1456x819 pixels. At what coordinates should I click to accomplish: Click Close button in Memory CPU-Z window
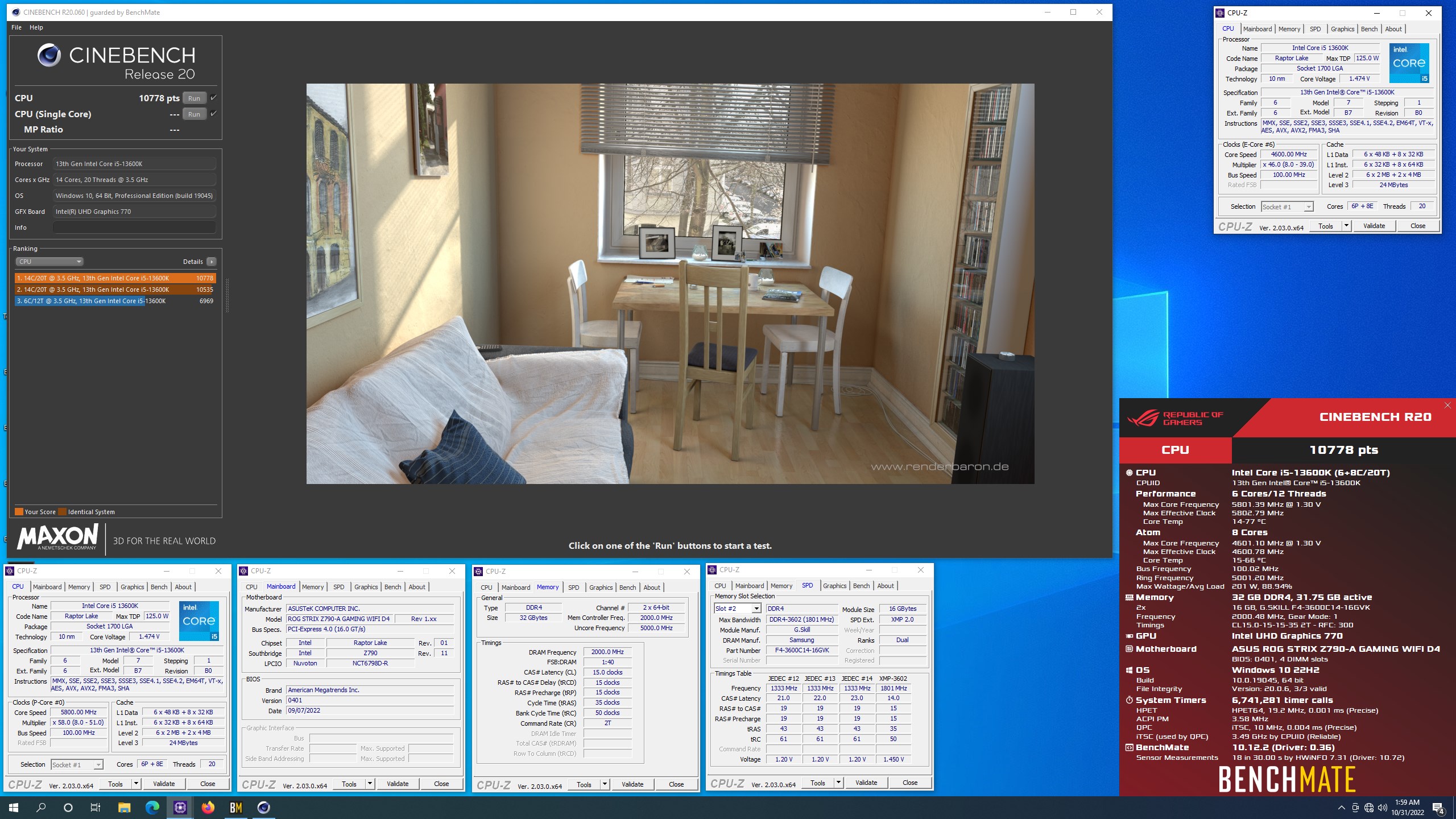(676, 784)
